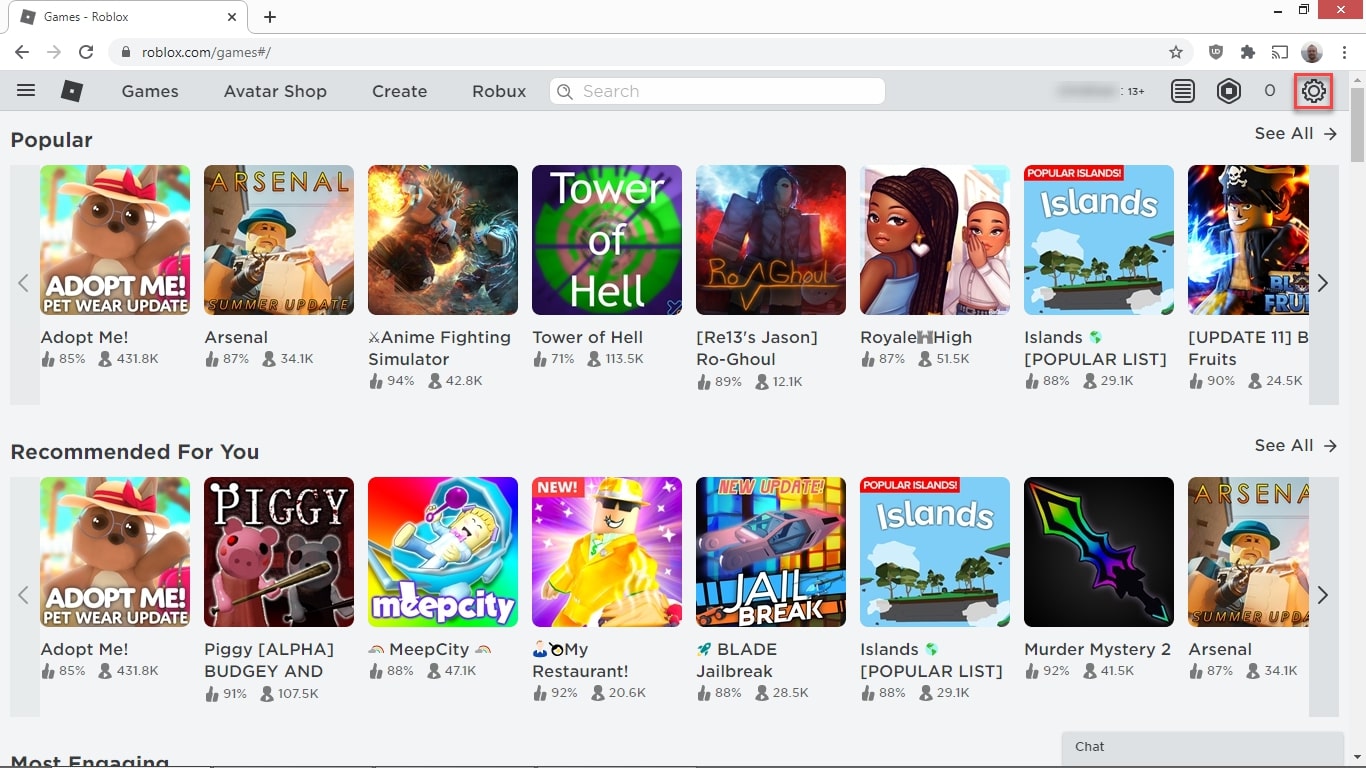Open the MeepCity game thumbnail
The width and height of the screenshot is (1366, 768).
tap(443, 552)
